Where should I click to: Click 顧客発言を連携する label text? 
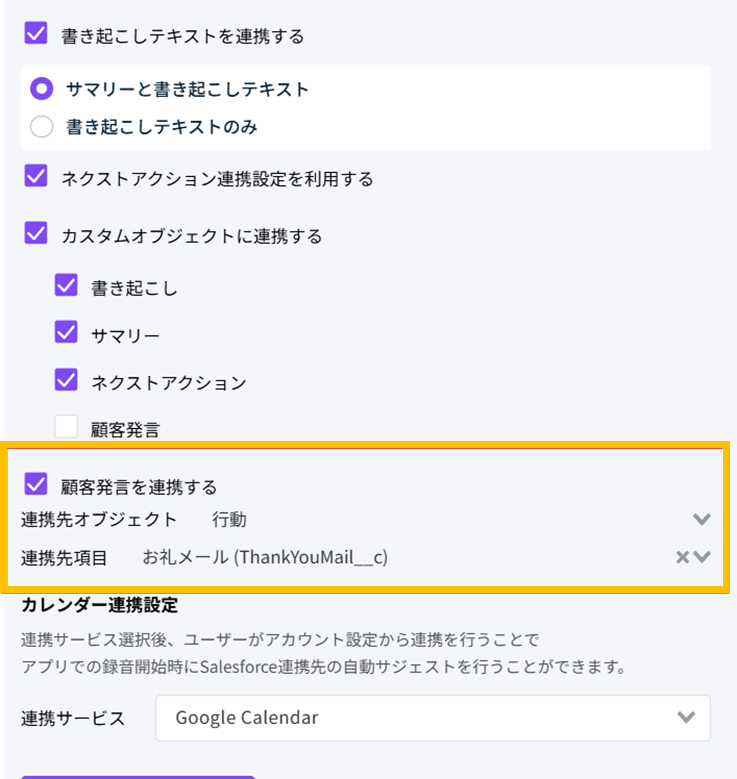coord(139,487)
